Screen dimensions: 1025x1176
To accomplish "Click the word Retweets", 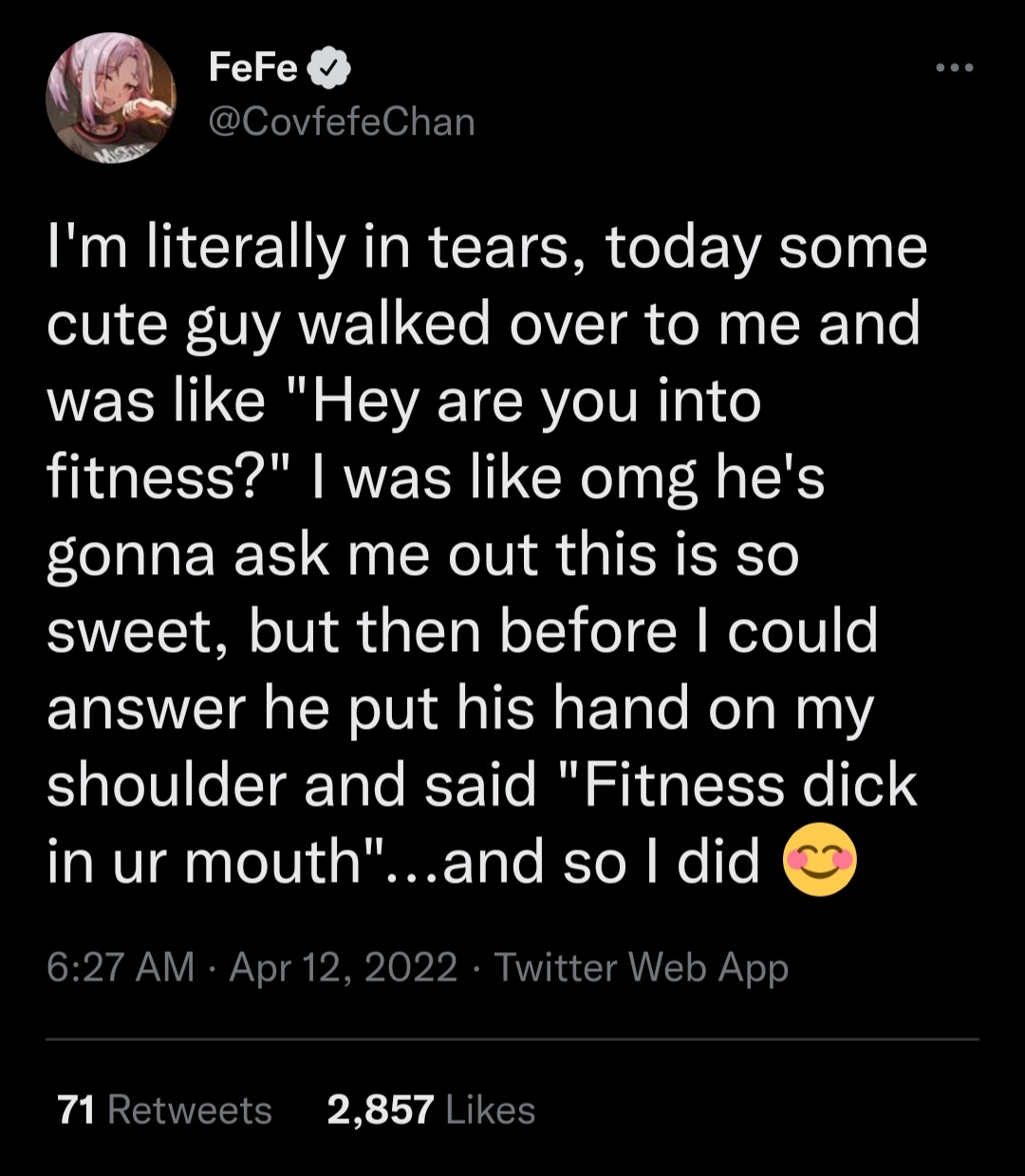I will click(x=190, y=1110).
